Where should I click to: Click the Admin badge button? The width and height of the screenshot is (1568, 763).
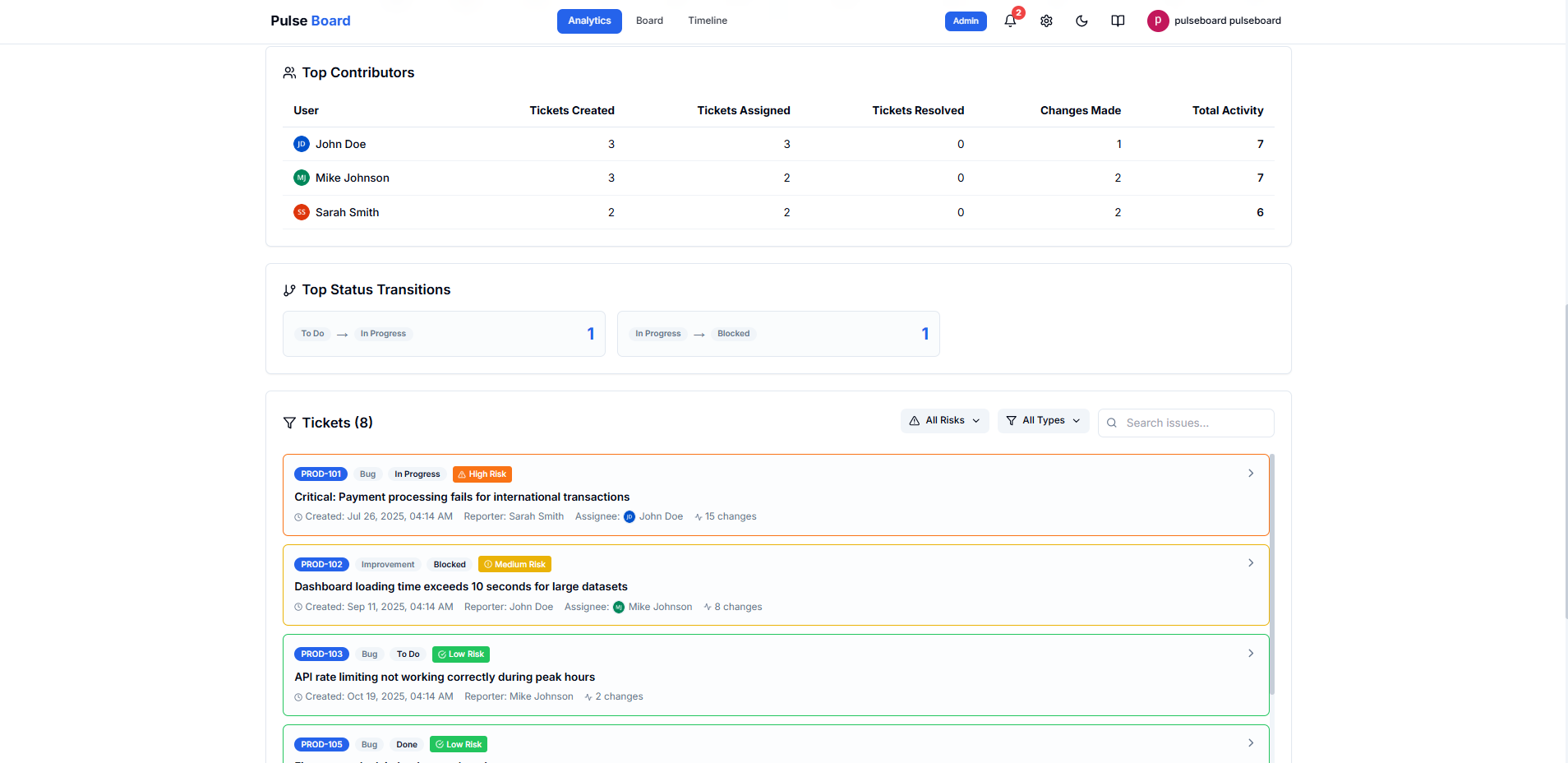click(966, 21)
